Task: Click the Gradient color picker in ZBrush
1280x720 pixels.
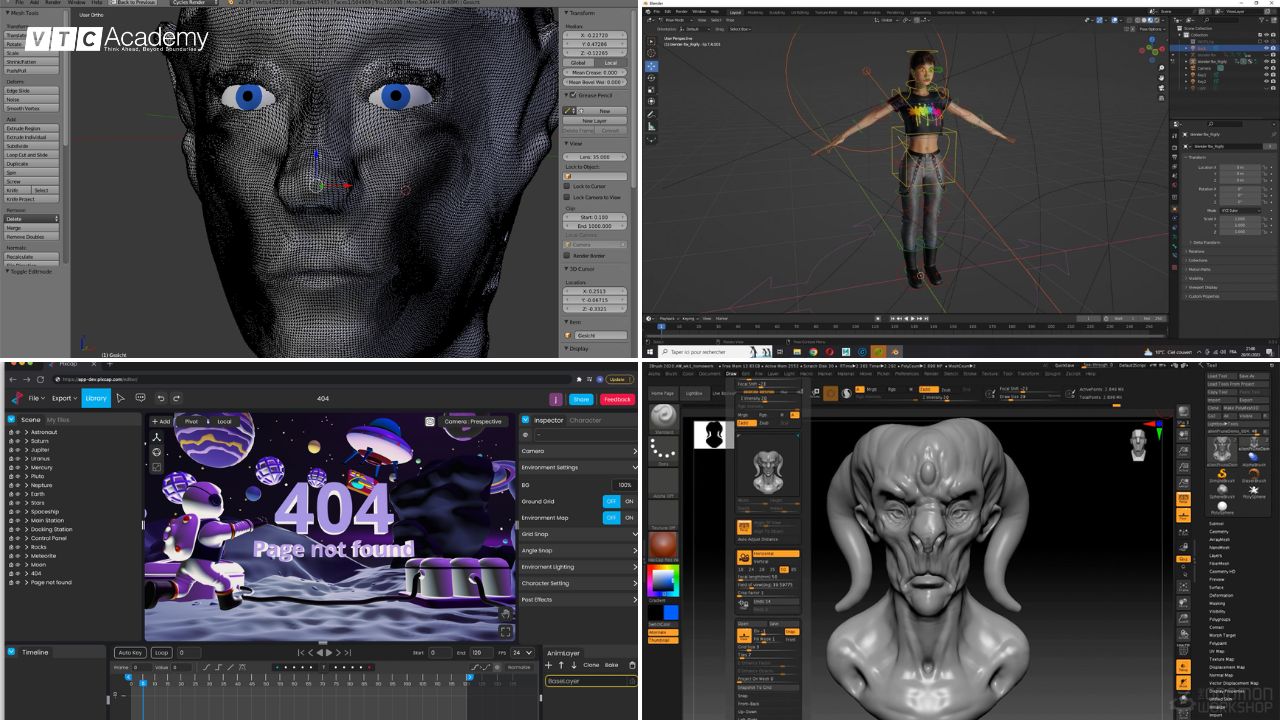Action: pos(662,578)
